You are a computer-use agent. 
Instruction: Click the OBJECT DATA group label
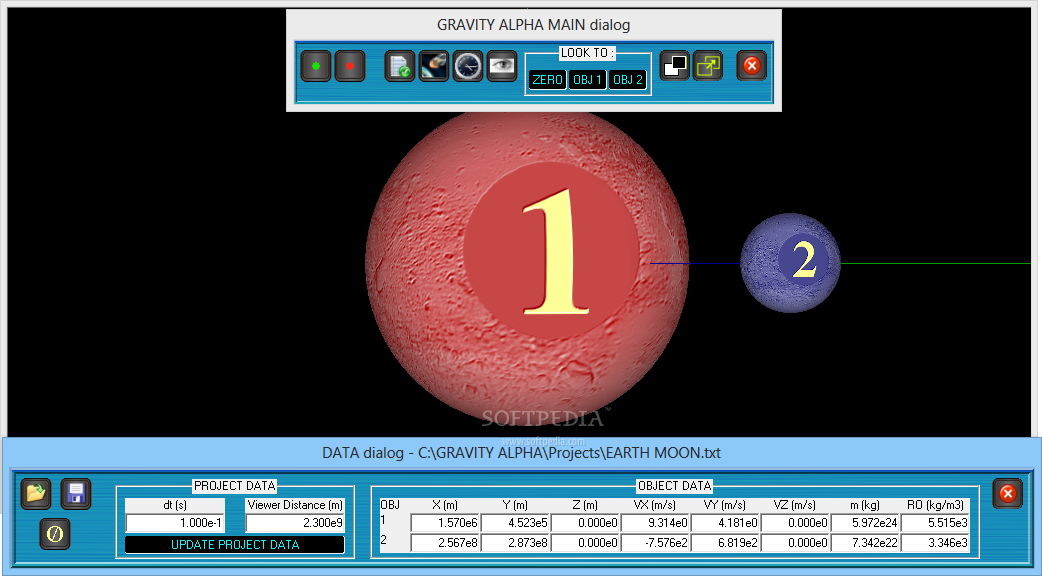point(675,486)
